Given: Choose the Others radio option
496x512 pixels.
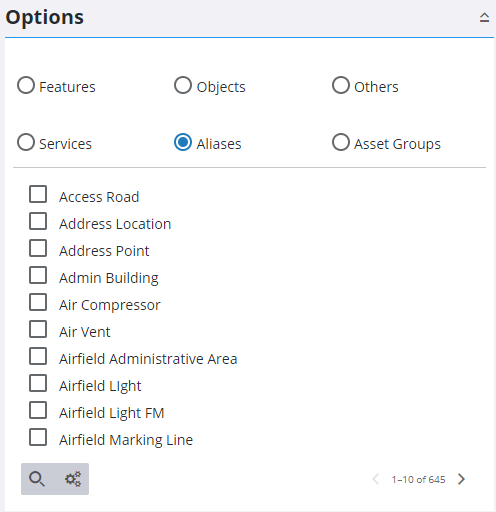Looking at the screenshot, I should [x=341, y=85].
